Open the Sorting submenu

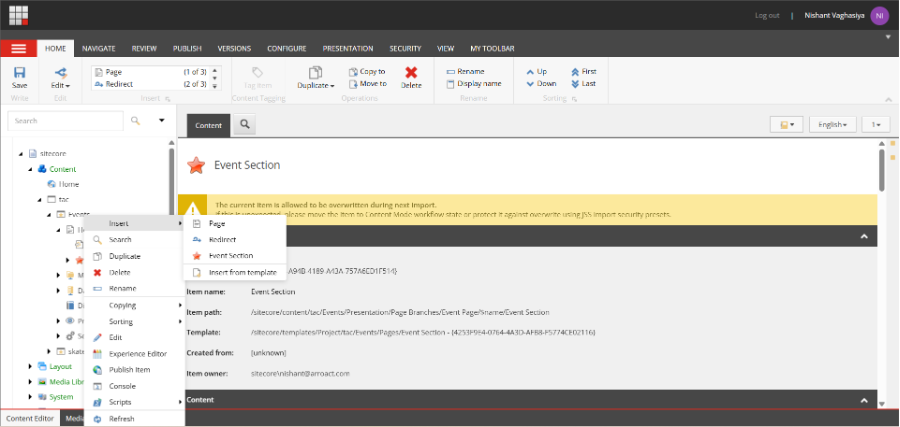click(x=134, y=321)
